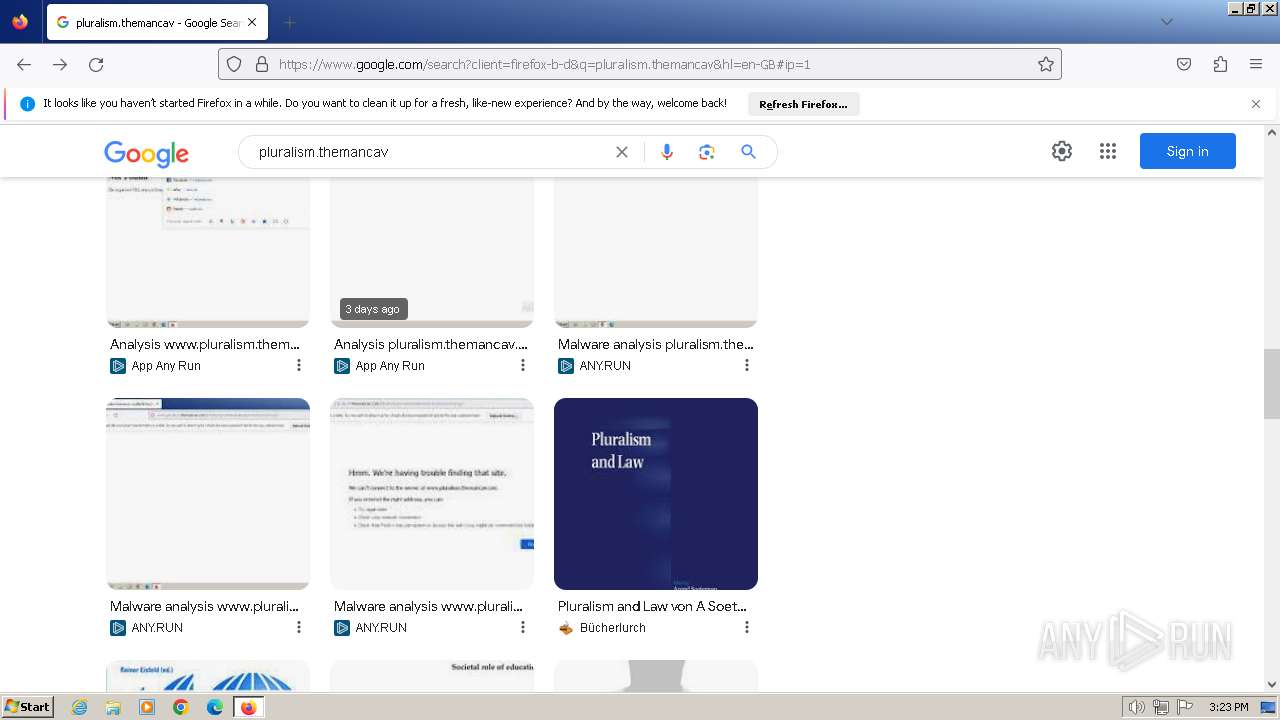
Task: Open more options for 'Analysis www.pluralism.them...' result
Action: (299, 366)
